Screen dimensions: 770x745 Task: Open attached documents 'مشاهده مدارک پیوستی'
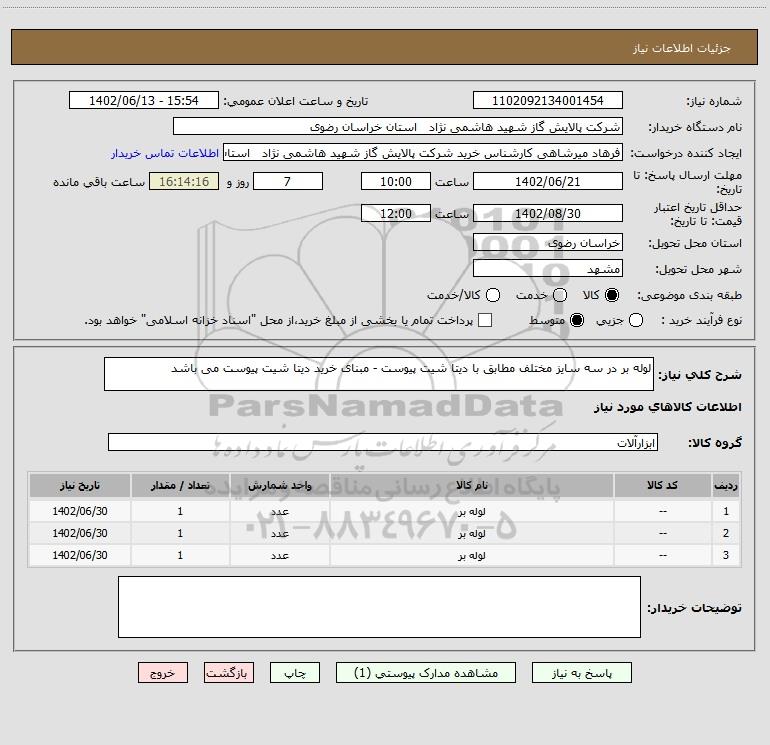pyautogui.click(x=418, y=673)
